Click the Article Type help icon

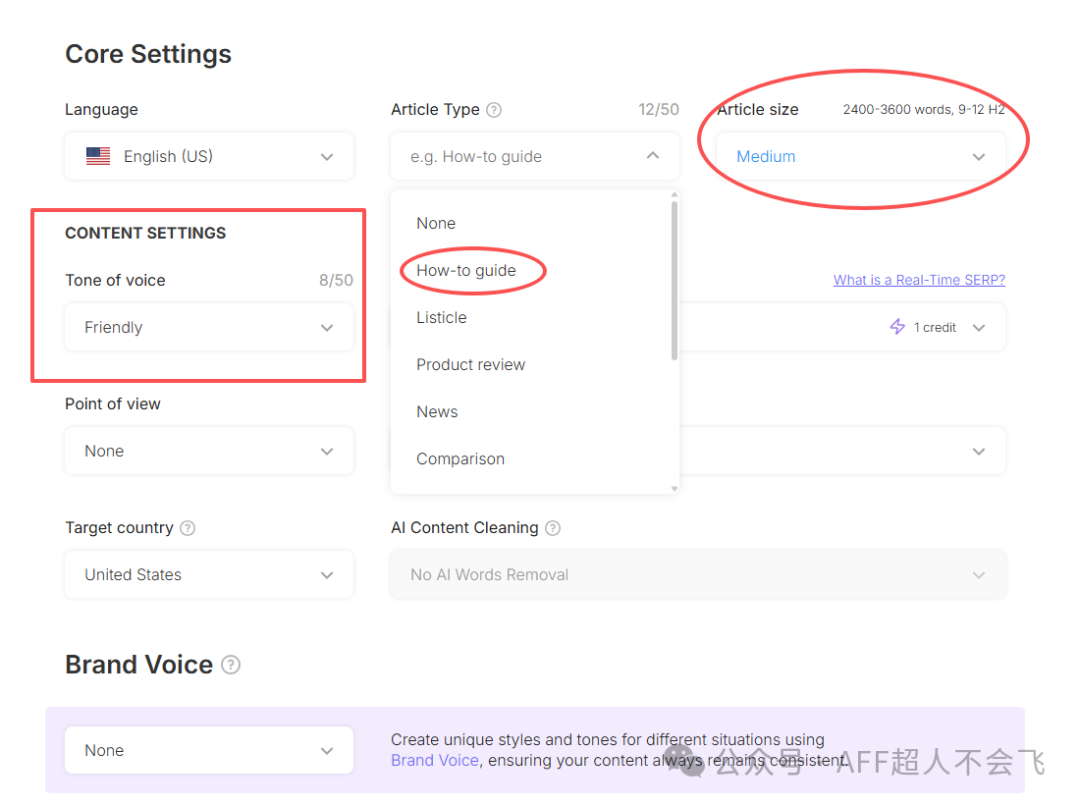(494, 110)
